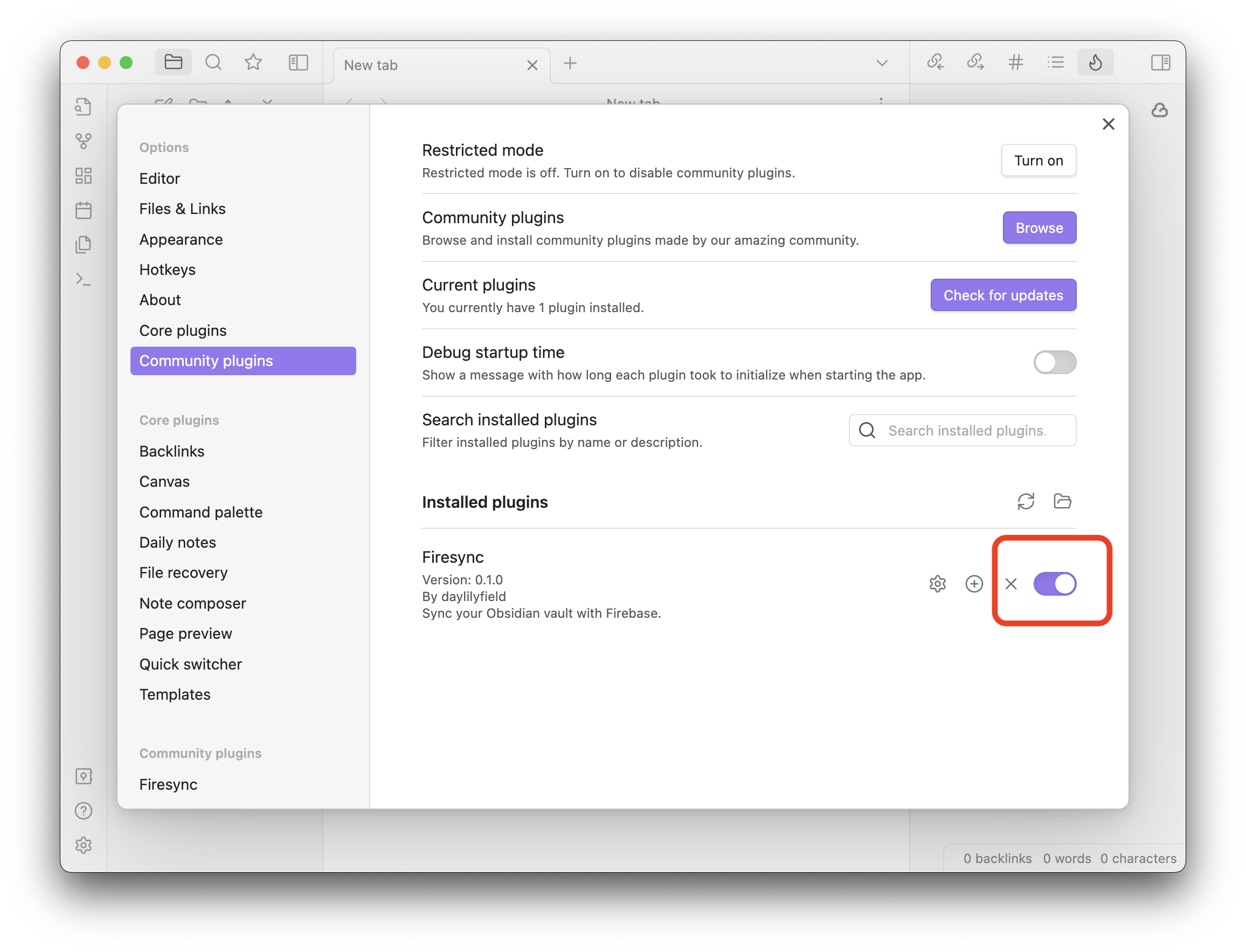Close the settings dialog
This screenshot has width=1246, height=952.
coord(1108,124)
